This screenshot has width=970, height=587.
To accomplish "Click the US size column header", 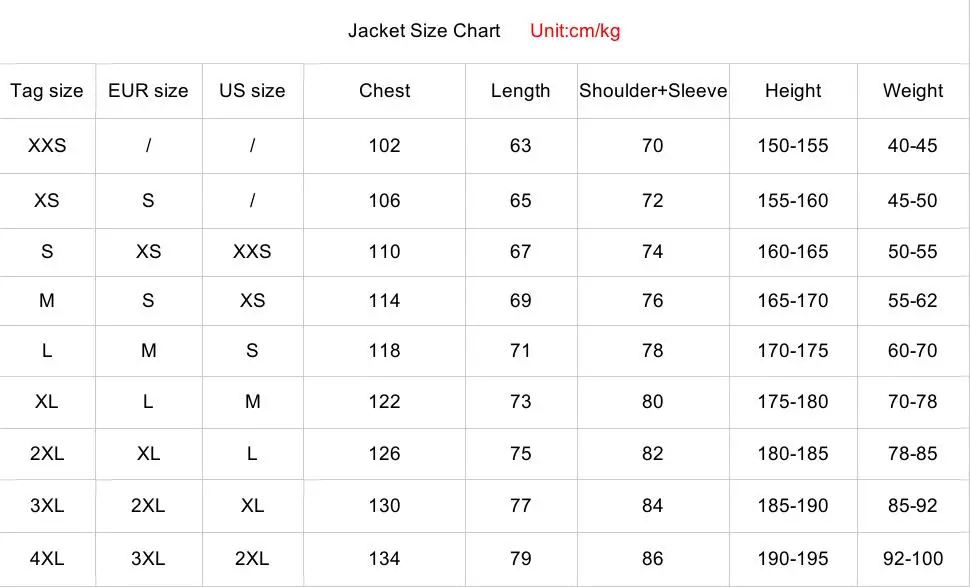I will tap(252, 91).
